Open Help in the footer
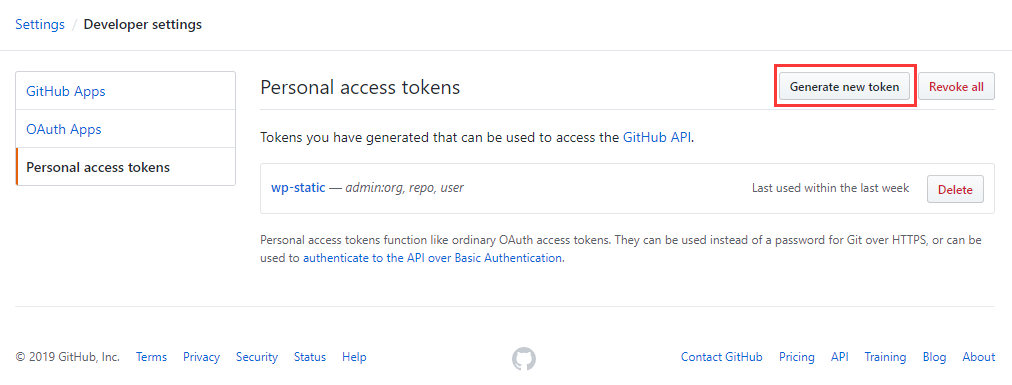1012x385 pixels. (354, 357)
